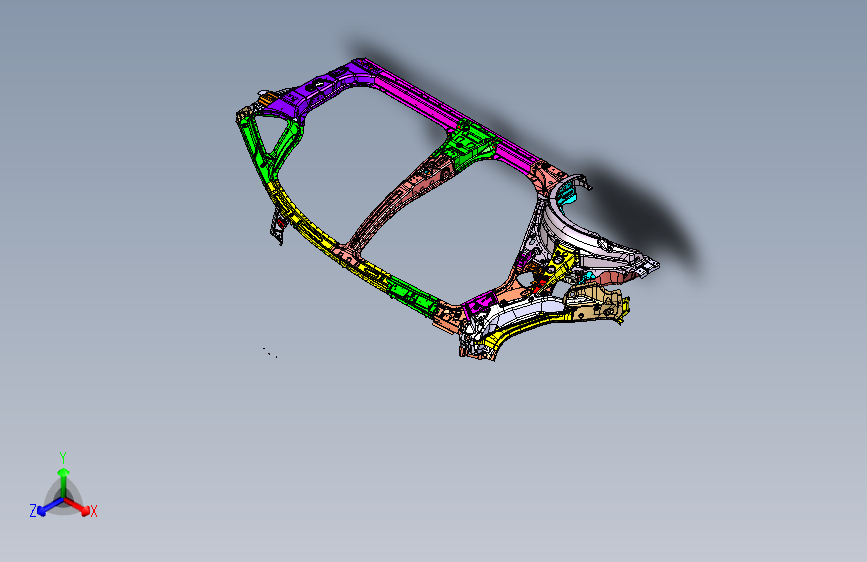Select the dark bracket hanging below sill
Viewport: 867px width, 562px height.
pyautogui.click(x=278, y=226)
